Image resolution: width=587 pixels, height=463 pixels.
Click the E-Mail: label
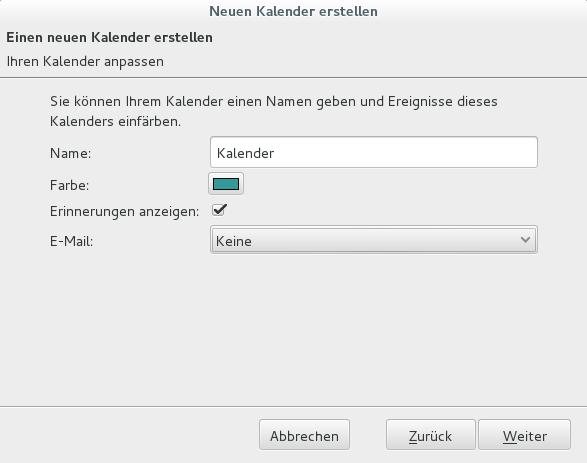(x=71, y=241)
